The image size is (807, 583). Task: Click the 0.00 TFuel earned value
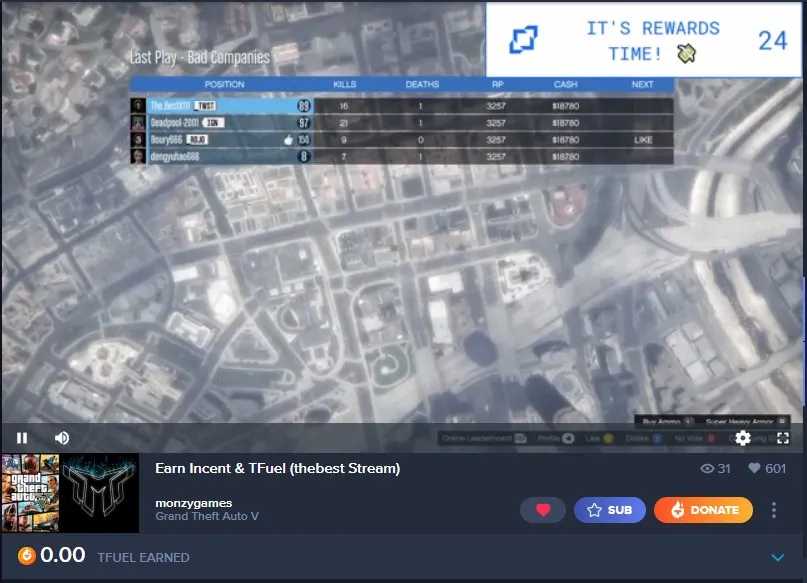click(x=63, y=555)
